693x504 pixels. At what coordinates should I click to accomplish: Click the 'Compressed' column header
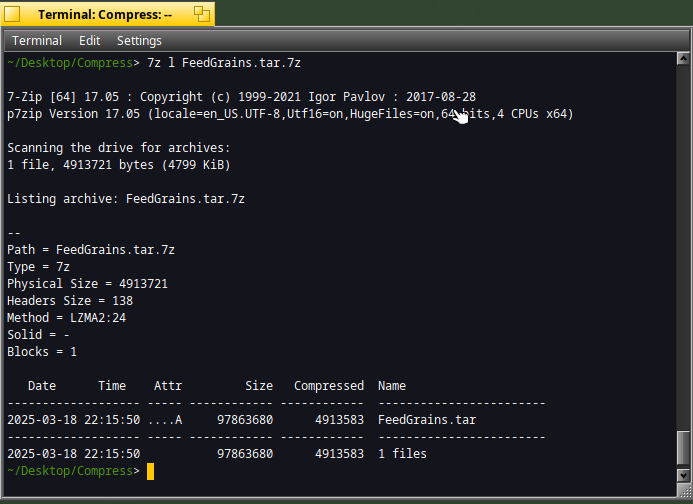(x=329, y=386)
